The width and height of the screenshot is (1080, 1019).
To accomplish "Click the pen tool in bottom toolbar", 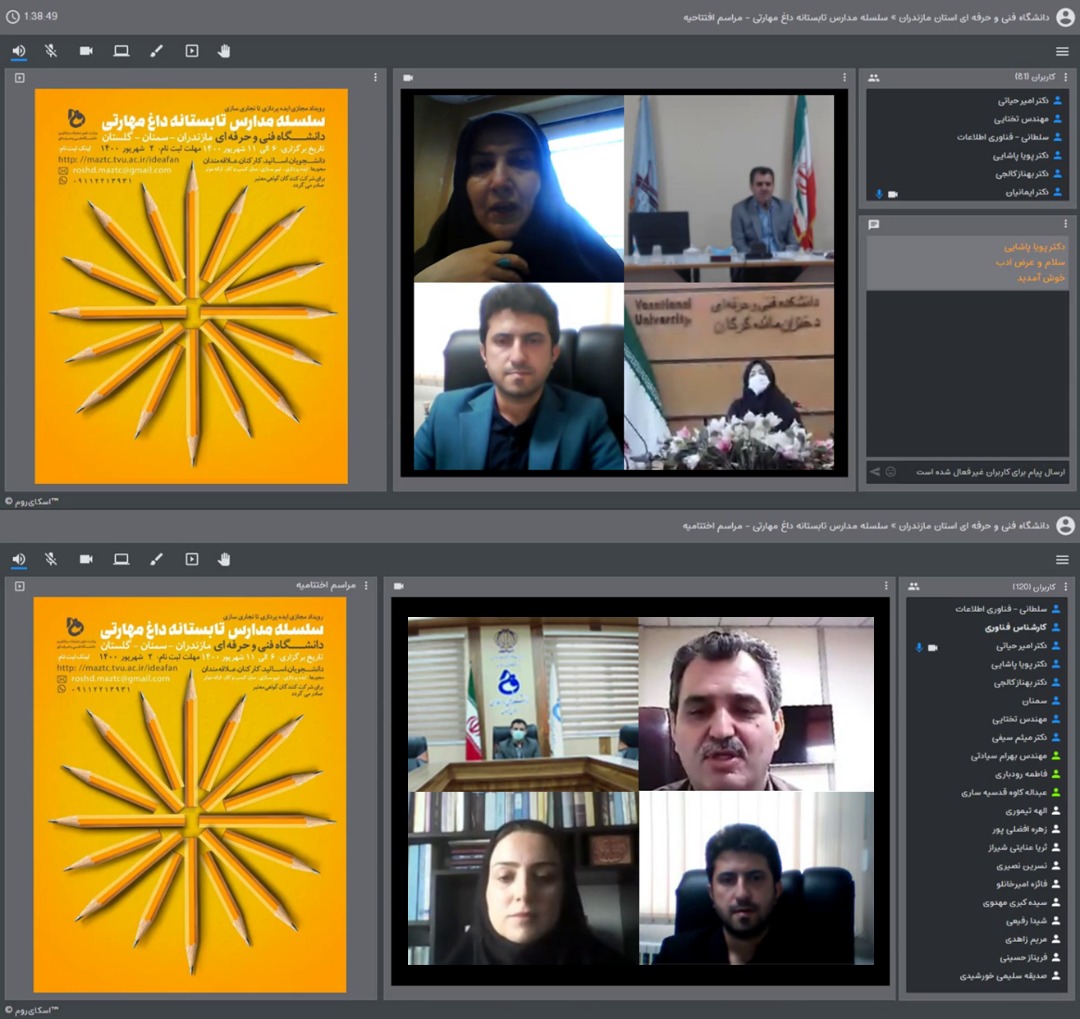I will [156, 559].
